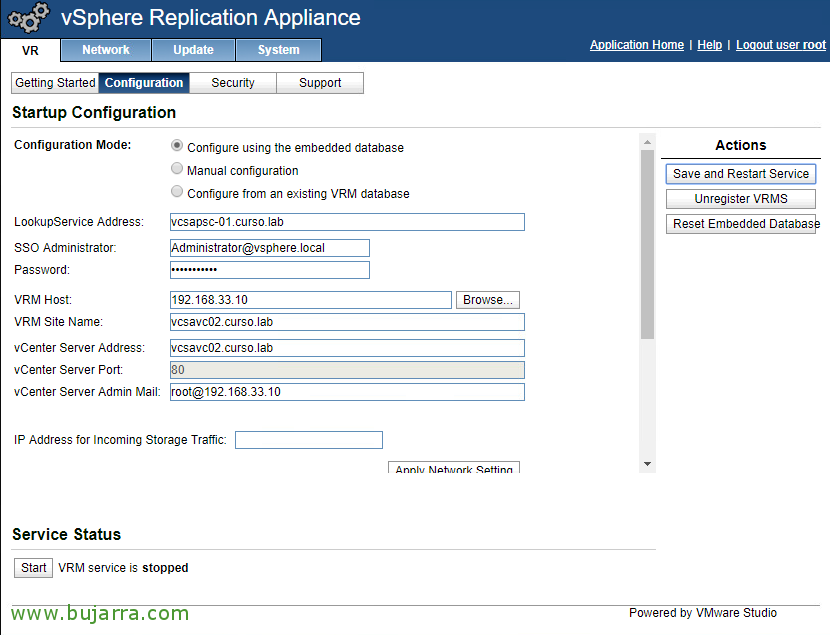Viewport: 830px width, 635px height.
Task: Open the Update tab
Action: 193,50
